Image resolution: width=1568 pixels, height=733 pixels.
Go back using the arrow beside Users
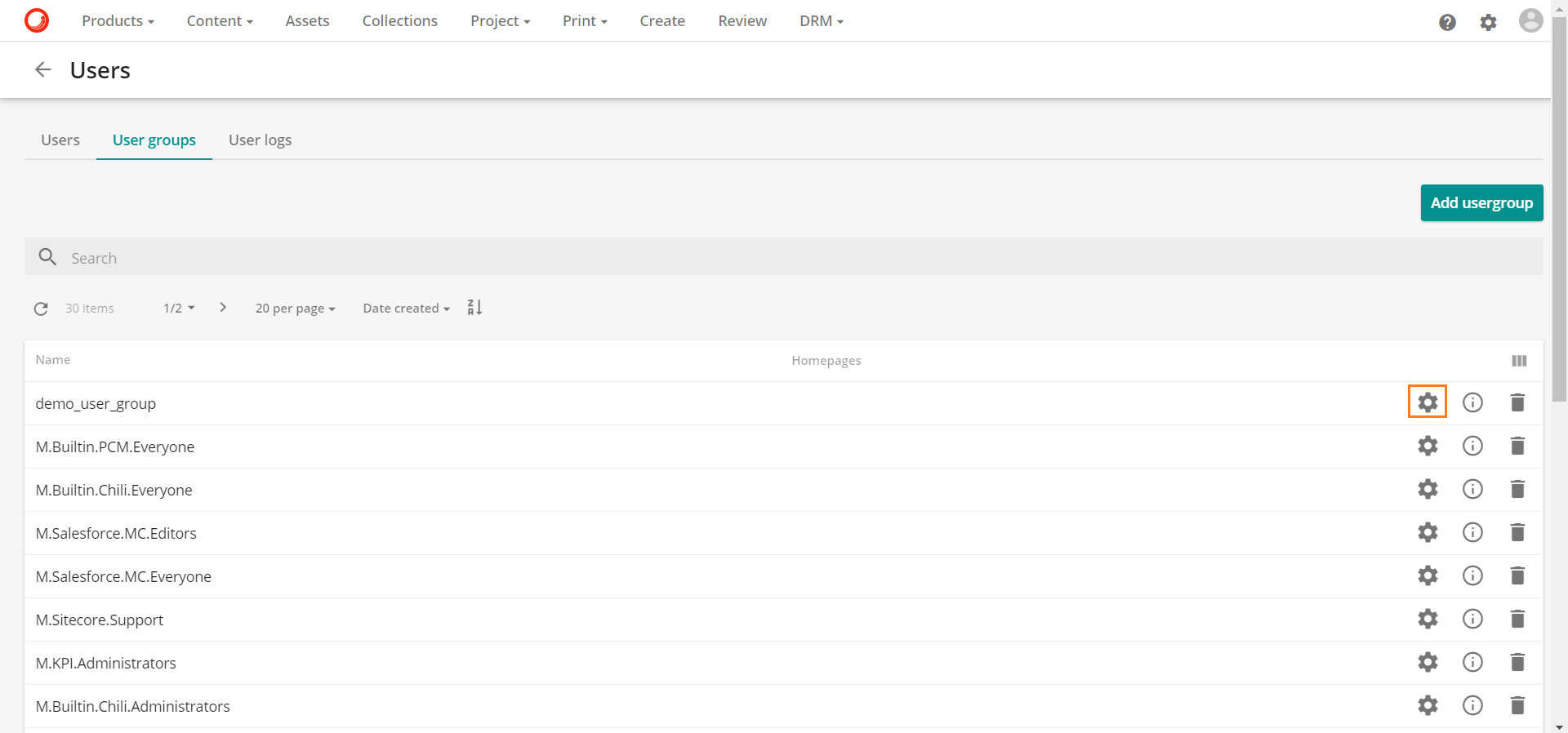point(43,70)
